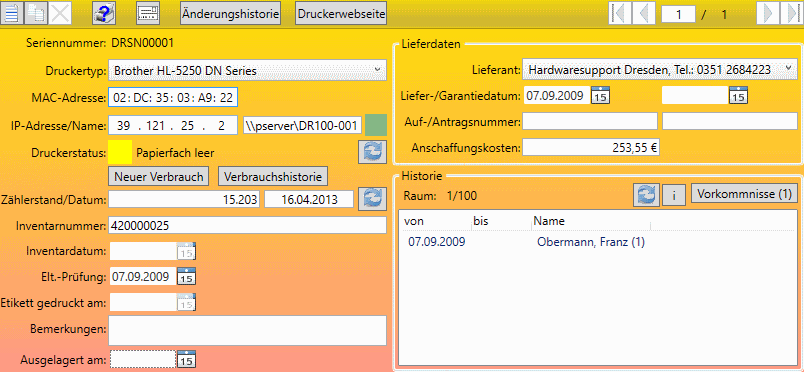The height and width of the screenshot is (372, 804).
Task: Click the record number page field
Action: (678, 14)
